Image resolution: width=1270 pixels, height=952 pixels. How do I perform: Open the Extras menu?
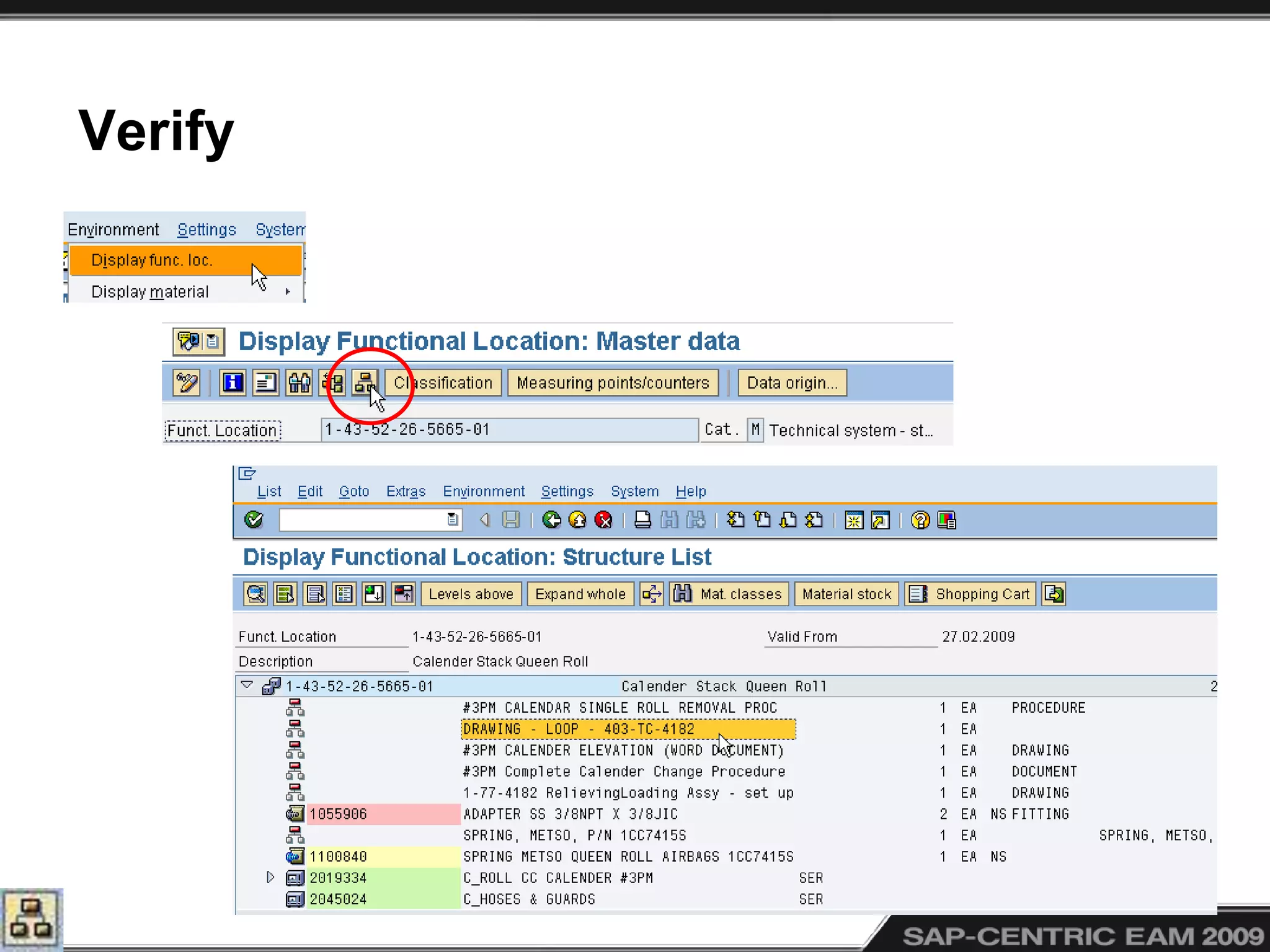(406, 491)
